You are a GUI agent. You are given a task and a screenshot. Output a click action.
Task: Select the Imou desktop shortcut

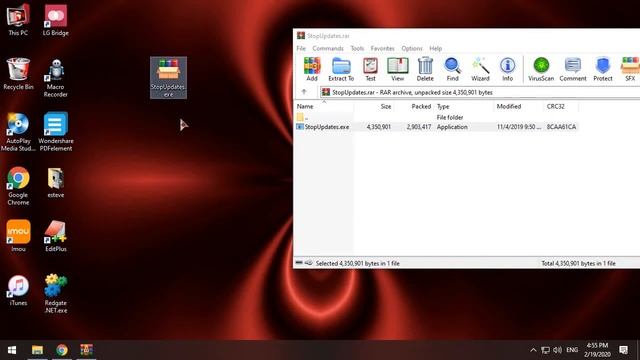coord(18,236)
